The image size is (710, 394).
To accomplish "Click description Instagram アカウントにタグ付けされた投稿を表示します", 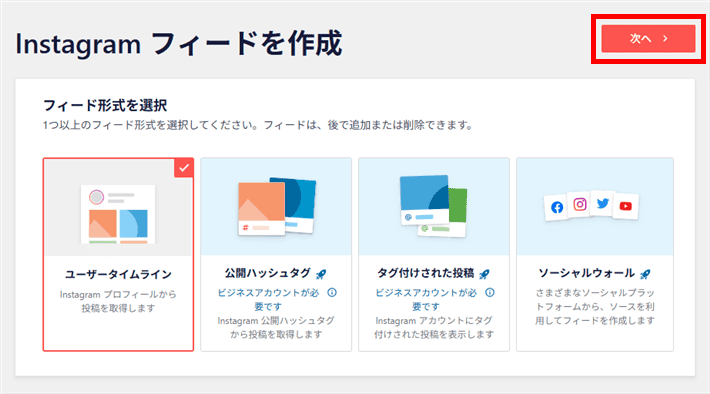I will (x=434, y=327).
